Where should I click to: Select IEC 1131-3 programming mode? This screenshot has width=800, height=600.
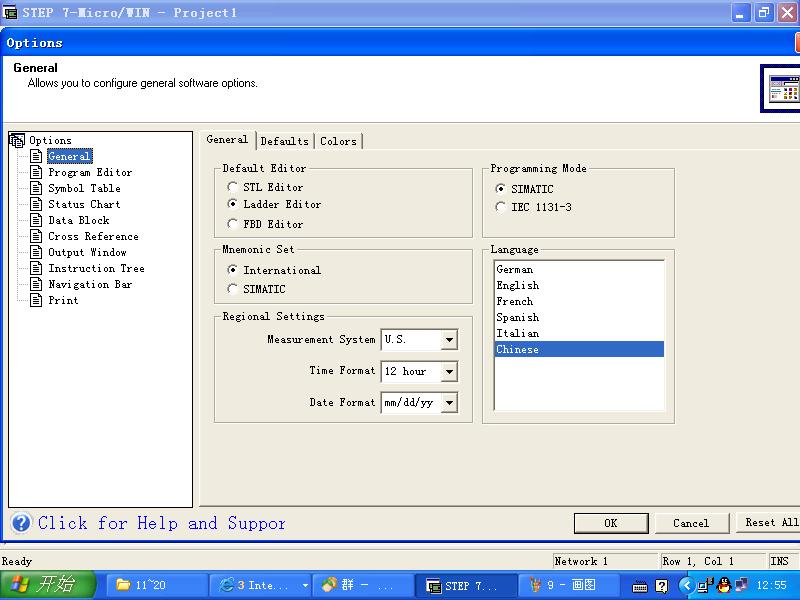pos(501,207)
